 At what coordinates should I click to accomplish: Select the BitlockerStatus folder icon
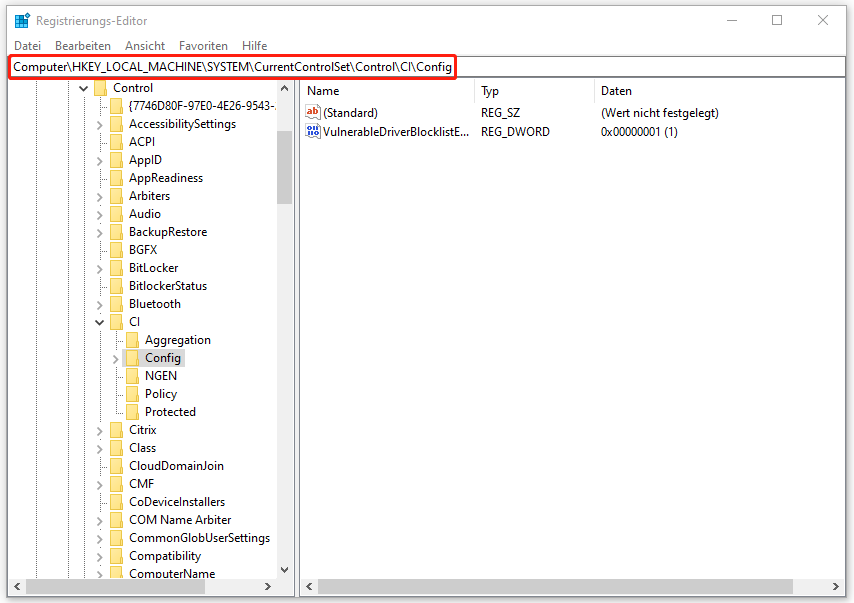coord(116,286)
